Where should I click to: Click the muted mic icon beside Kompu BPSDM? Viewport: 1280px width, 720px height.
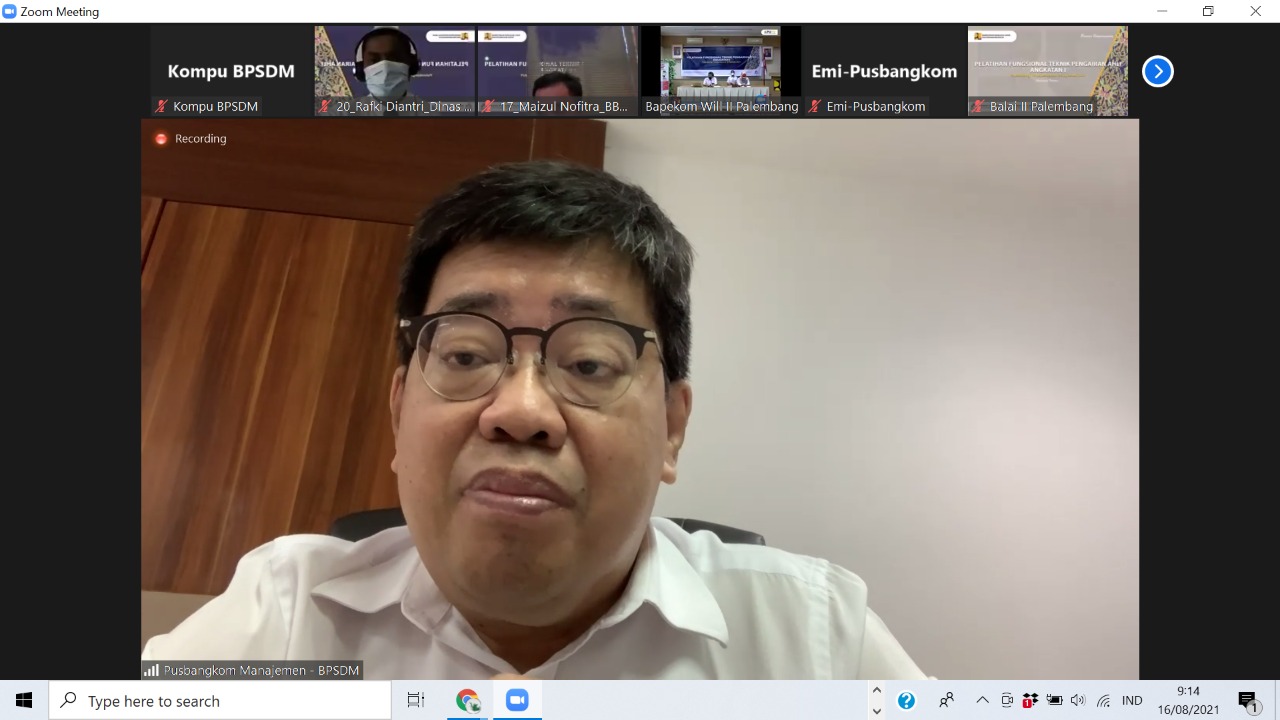click(161, 106)
